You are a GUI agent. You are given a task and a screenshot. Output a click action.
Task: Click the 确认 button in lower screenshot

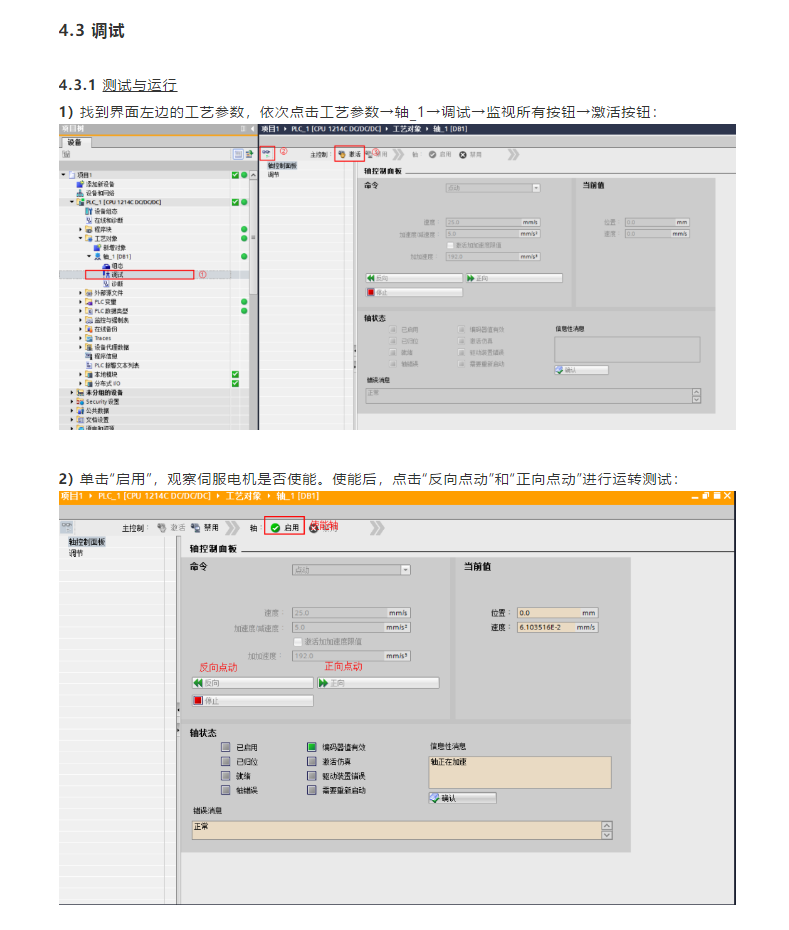point(462,798)
